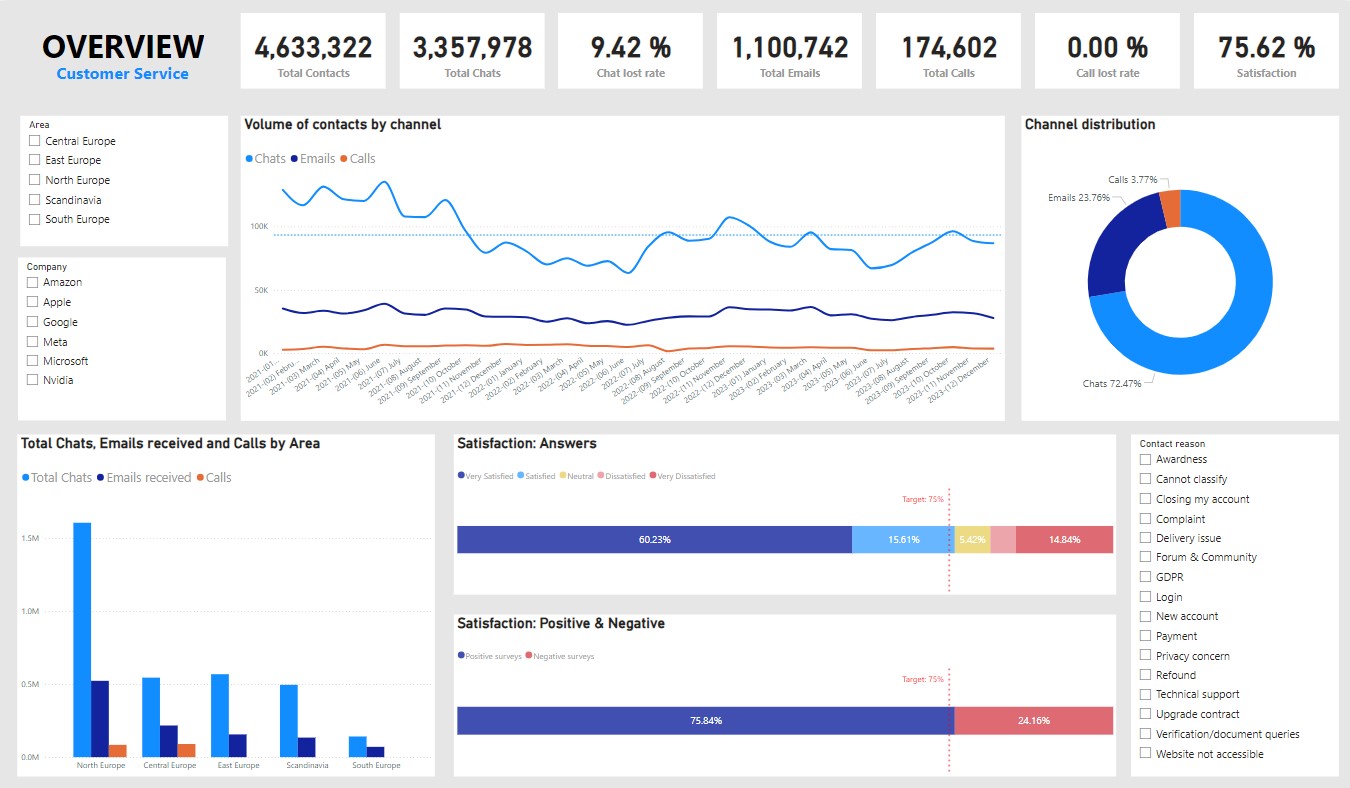
Task: Select North Europe in the Area slicer
Action: point(35,180)
